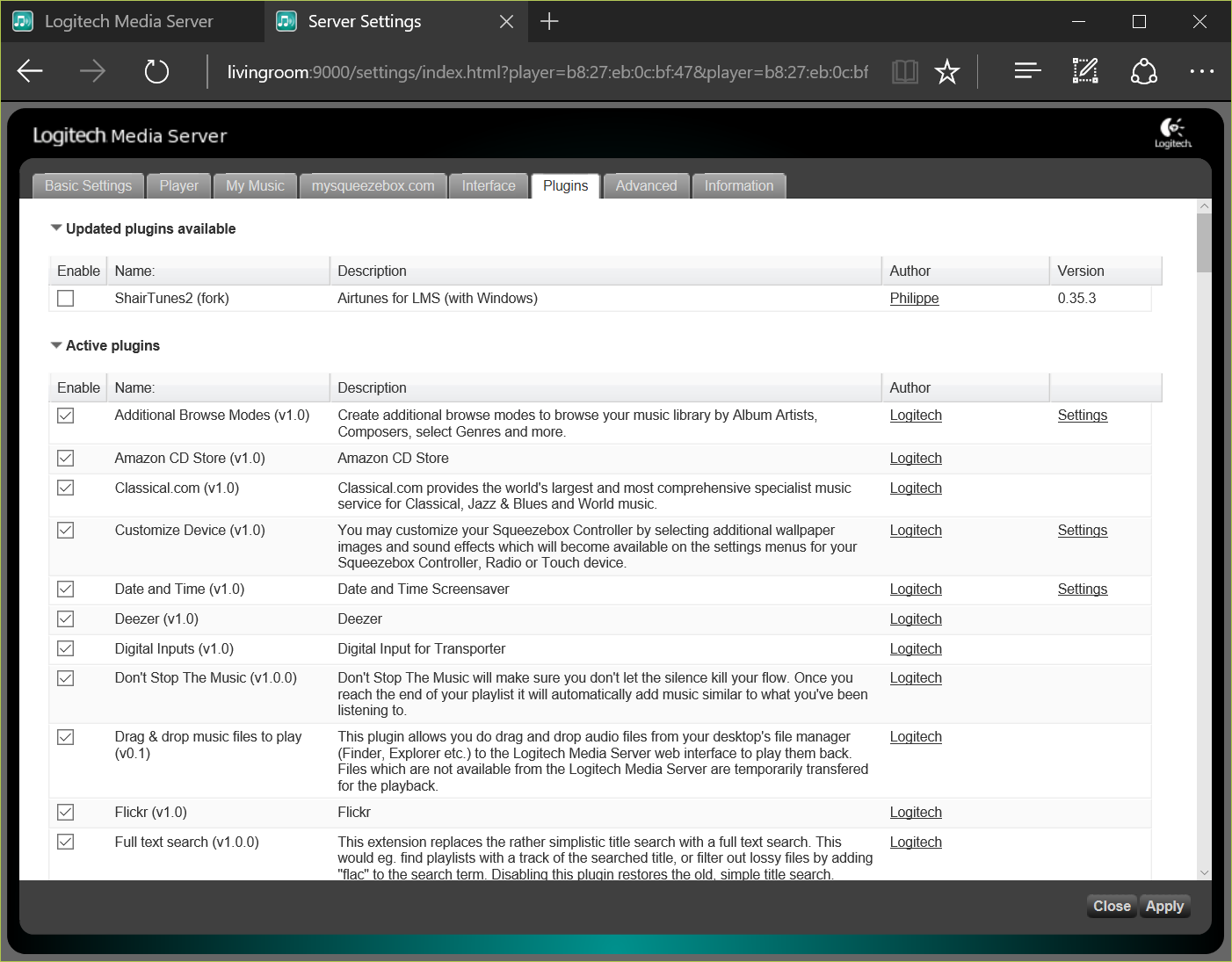
Task: Open the More actions ellipsis menu
Action: (x=1201, y=71)
